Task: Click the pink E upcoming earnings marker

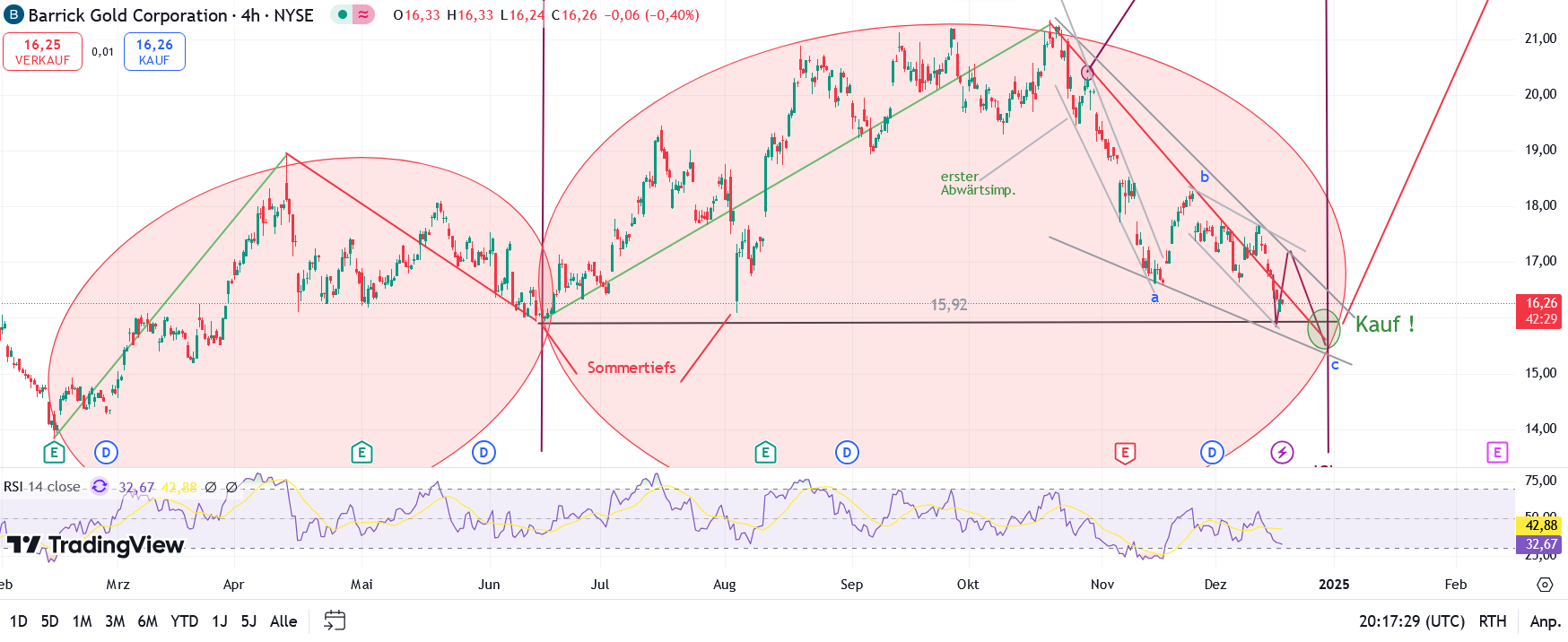Action: tap(1496, 453)
